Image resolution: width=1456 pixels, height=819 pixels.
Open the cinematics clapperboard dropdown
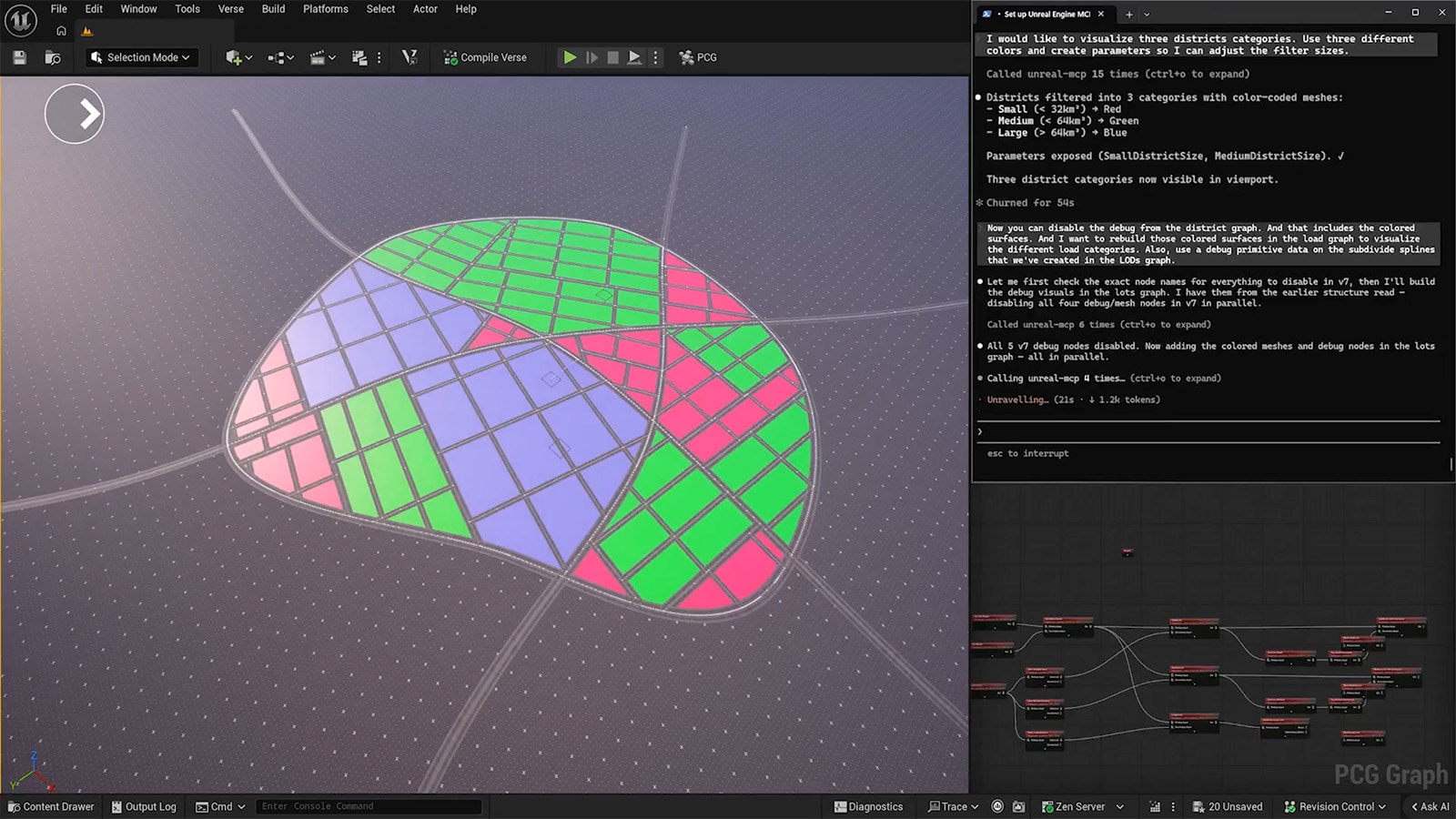[322, 57]
